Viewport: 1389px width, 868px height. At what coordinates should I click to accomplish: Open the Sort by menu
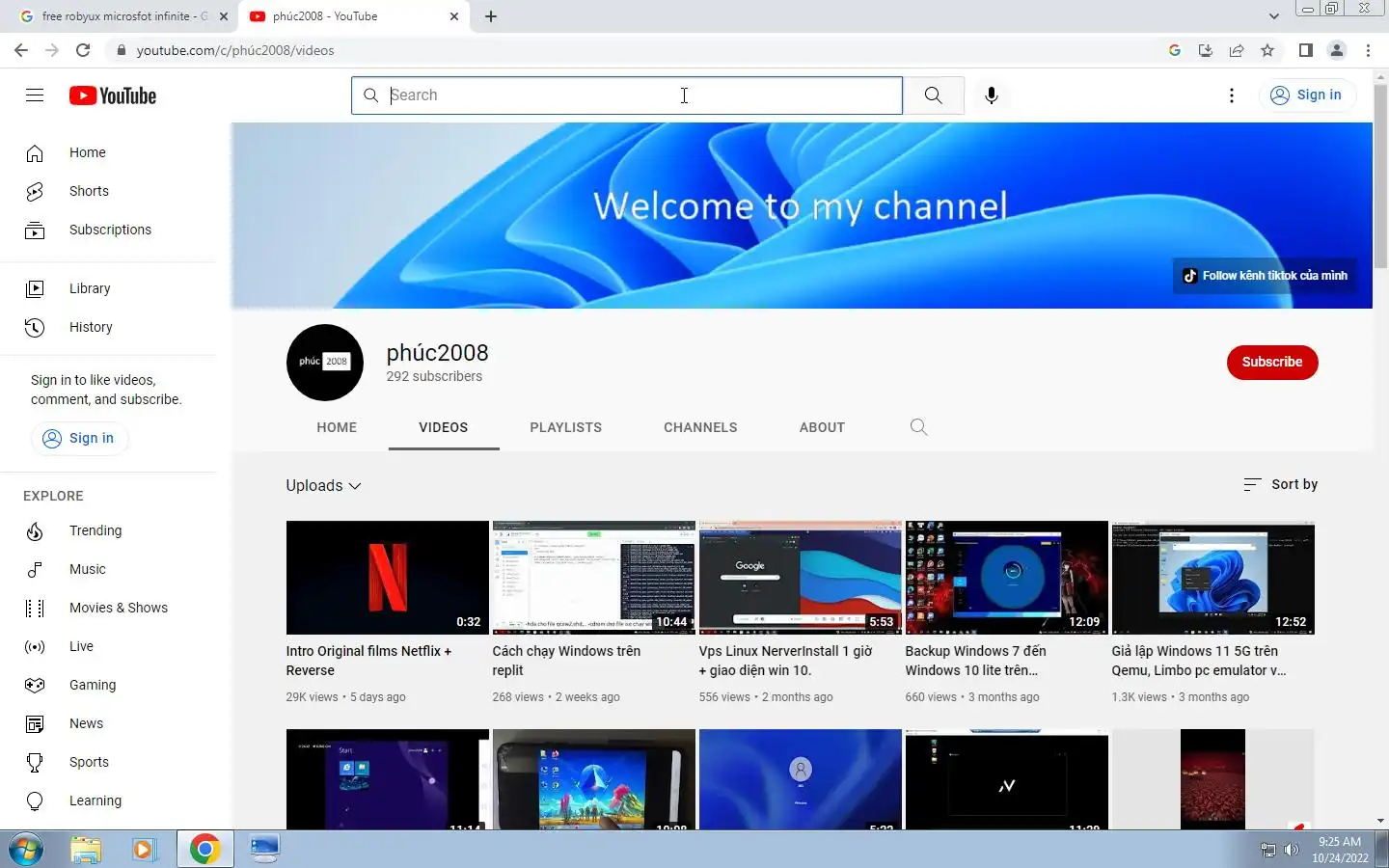tap(1281, 484)
